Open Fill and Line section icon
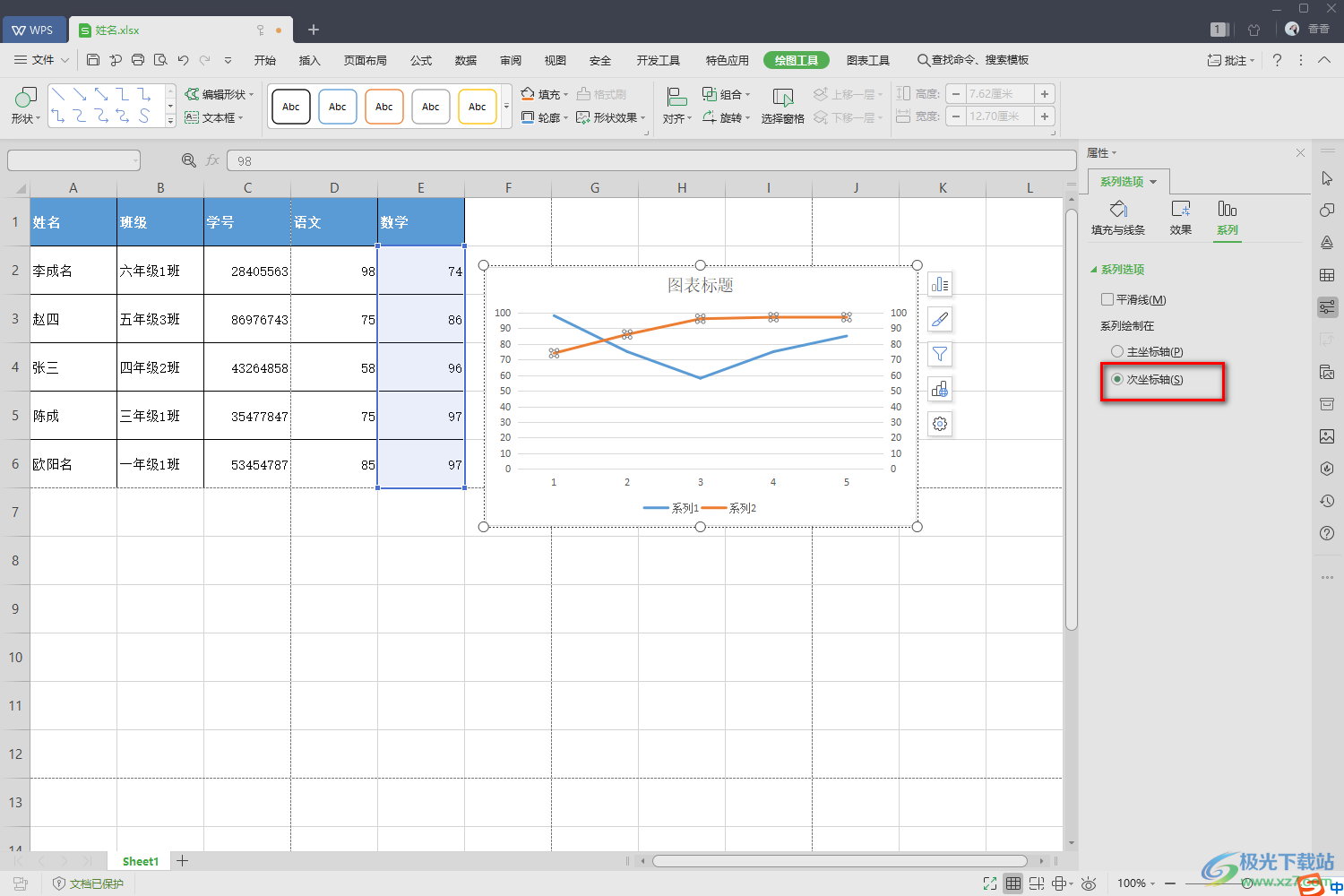Screen dimensions: 1344x896 pyautogui.click(x=1118, y=218)
